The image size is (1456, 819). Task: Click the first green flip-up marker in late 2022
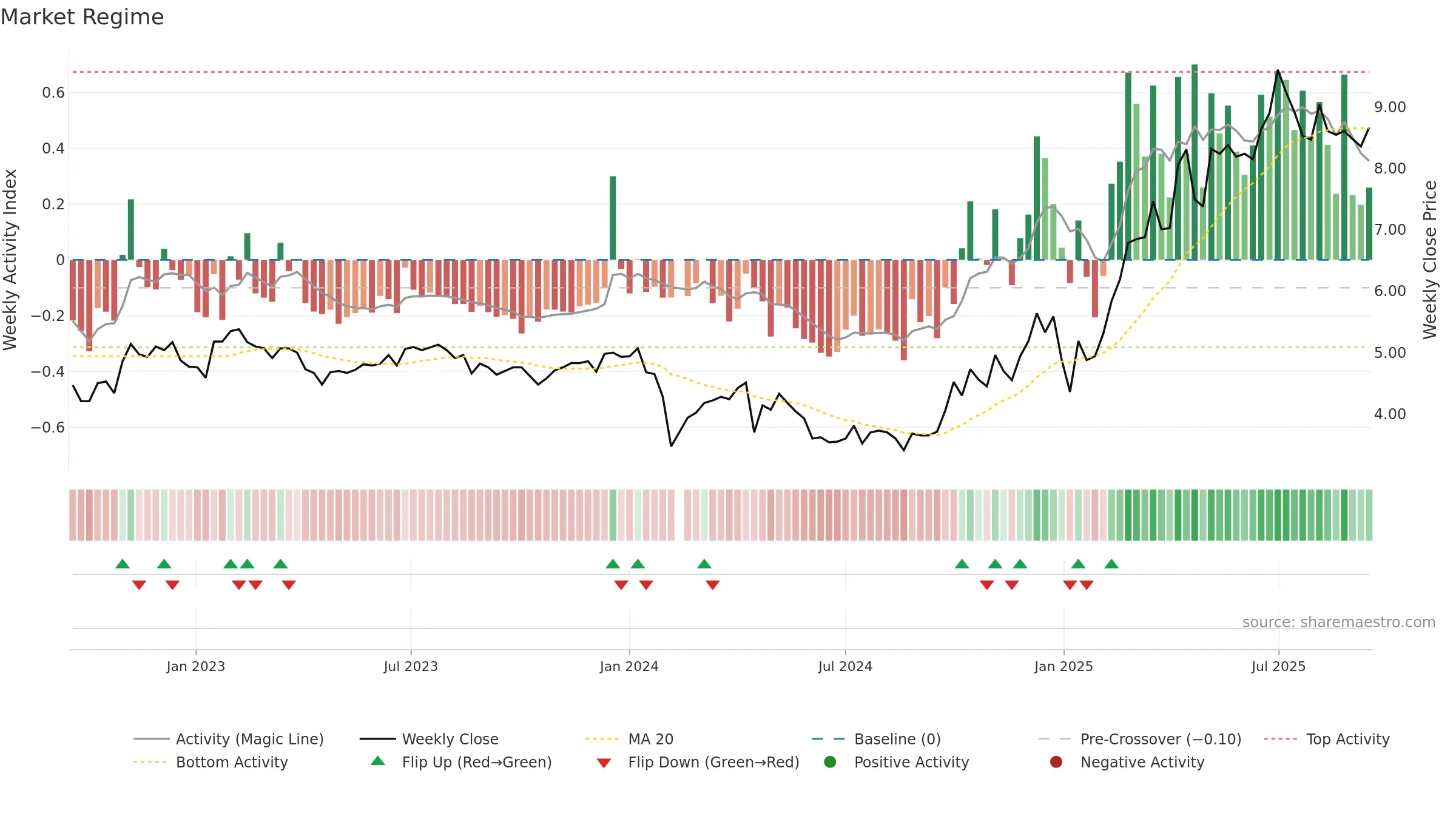click(x=123, y=564)
